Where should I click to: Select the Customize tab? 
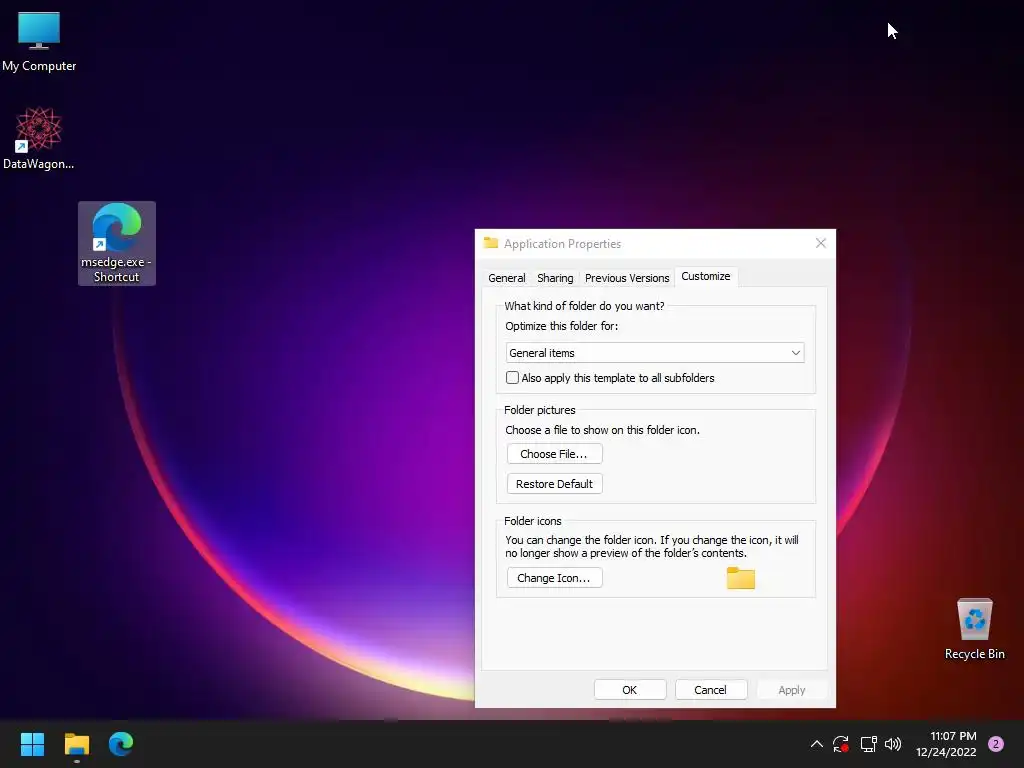tap(706, 276)
